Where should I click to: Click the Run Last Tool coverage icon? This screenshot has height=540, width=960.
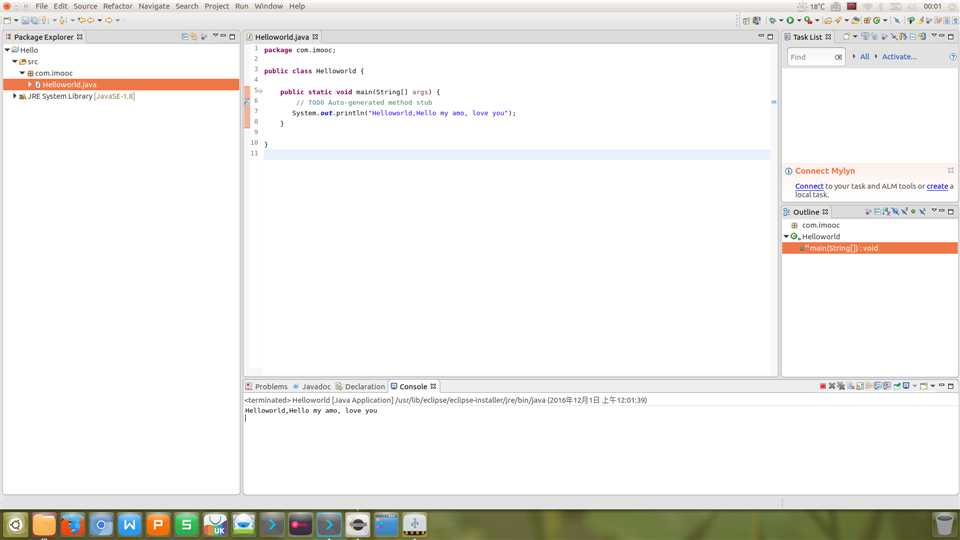tap(808, 21)
